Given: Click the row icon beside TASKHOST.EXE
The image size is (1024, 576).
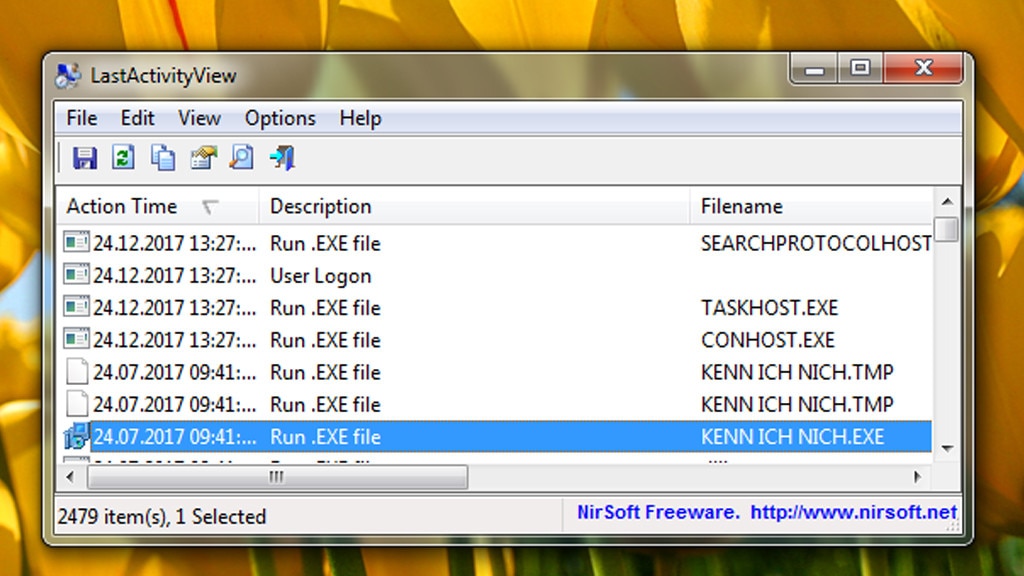Looking at the screenshot, I should [76, 306].
